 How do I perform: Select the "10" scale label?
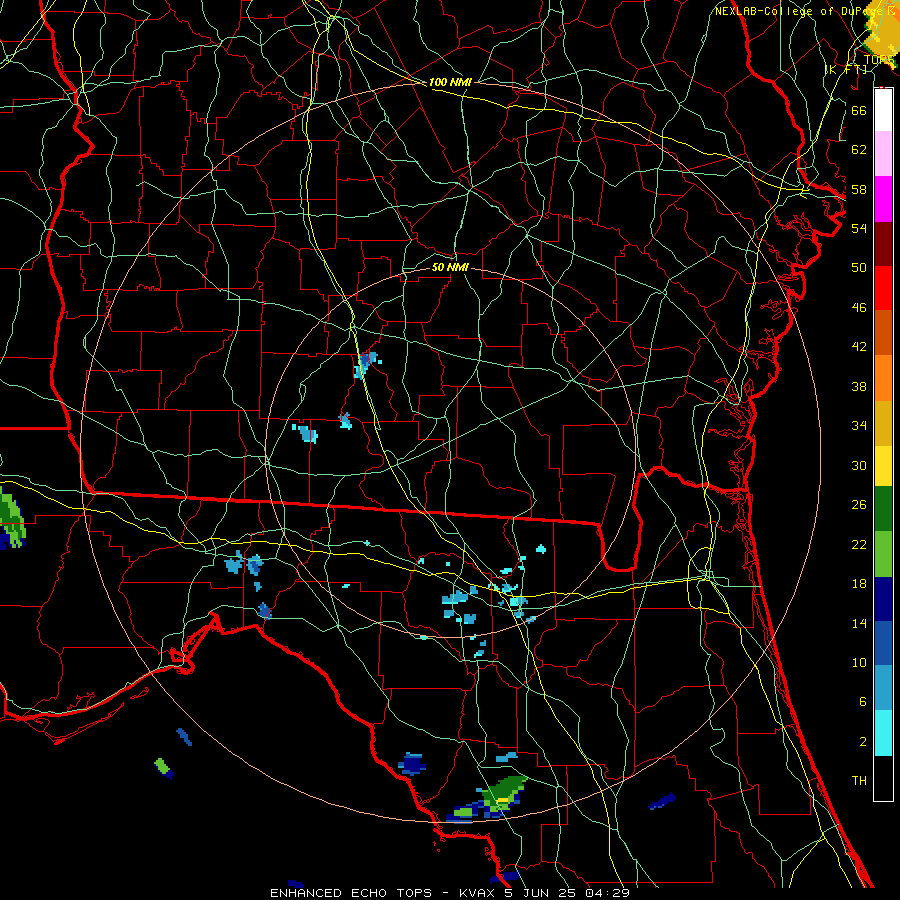pyautogui.click(x=859, y=662)
